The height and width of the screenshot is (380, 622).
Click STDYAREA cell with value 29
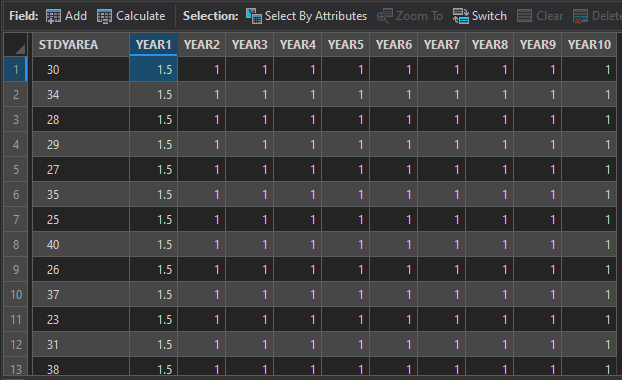pyautogui.click(x=81, y=144)
